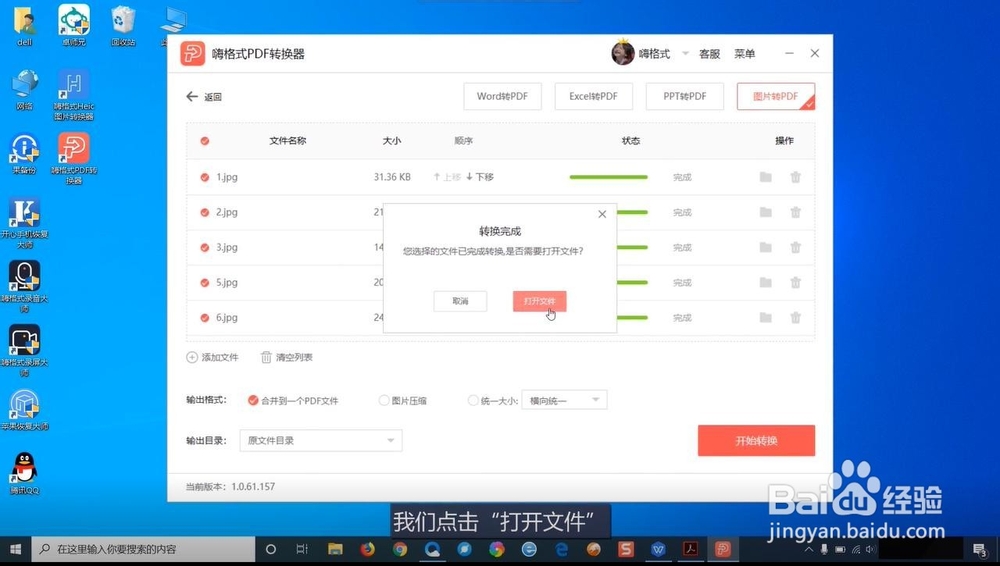This screenshot has height=566, width=1000.
Task: Select 苹果恢复大师 desktop icon
Action: coord(24,410)
